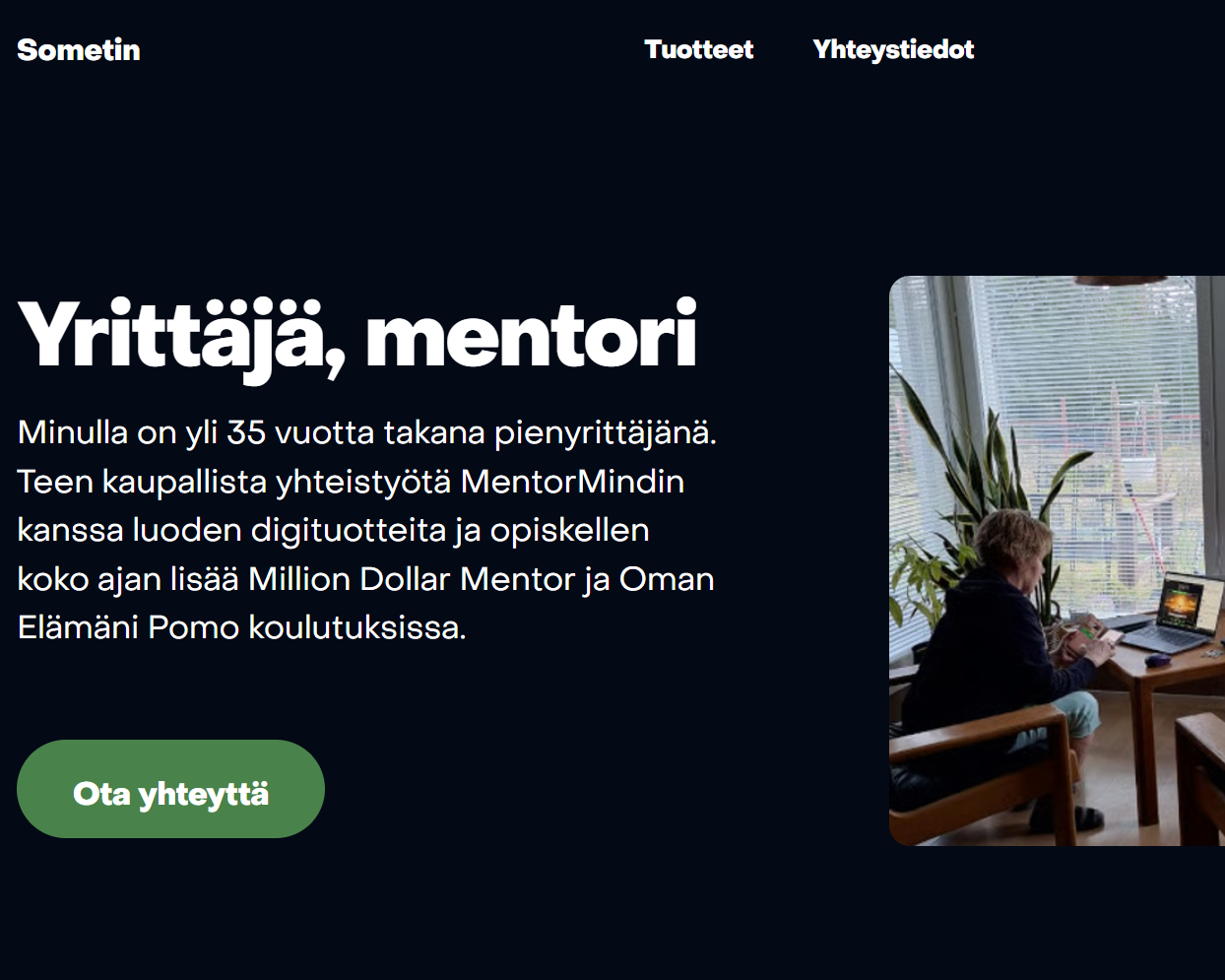This screenshot has height=980, width=1225.
Task: Click the laptop screen in the photo
Action: point(1183,600)
